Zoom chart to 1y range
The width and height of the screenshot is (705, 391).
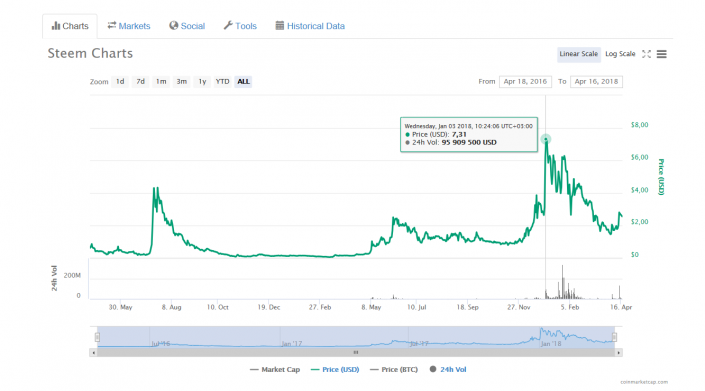pyautogui.click(x=202, y=81)
